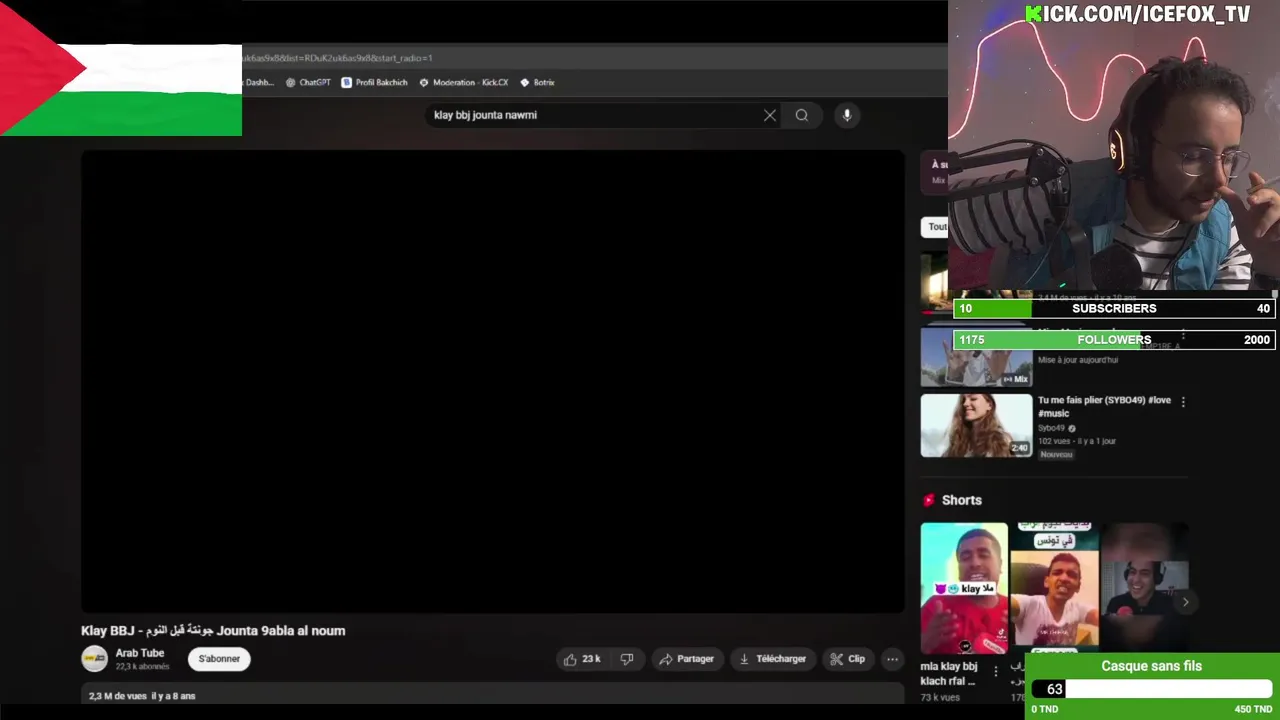Open the three-dot more actions menu under video
Screen dimensions: 1280x720
tap(892, 659)
